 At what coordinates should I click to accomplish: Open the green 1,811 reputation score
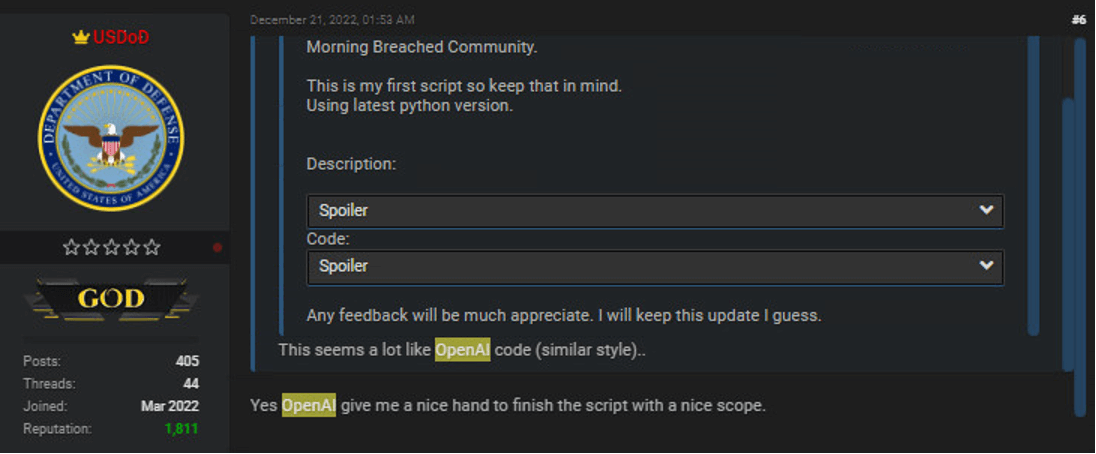click(x=180, y=428)
